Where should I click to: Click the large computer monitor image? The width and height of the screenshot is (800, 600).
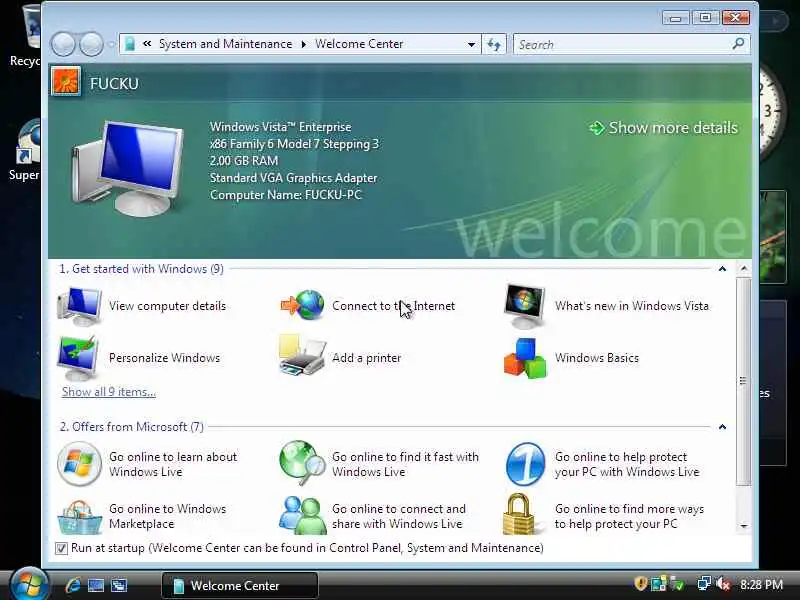(x=128, y=169)
